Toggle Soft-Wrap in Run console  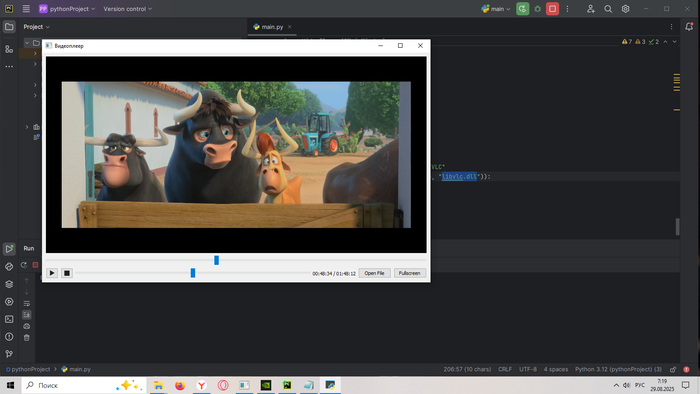(27, 303)
